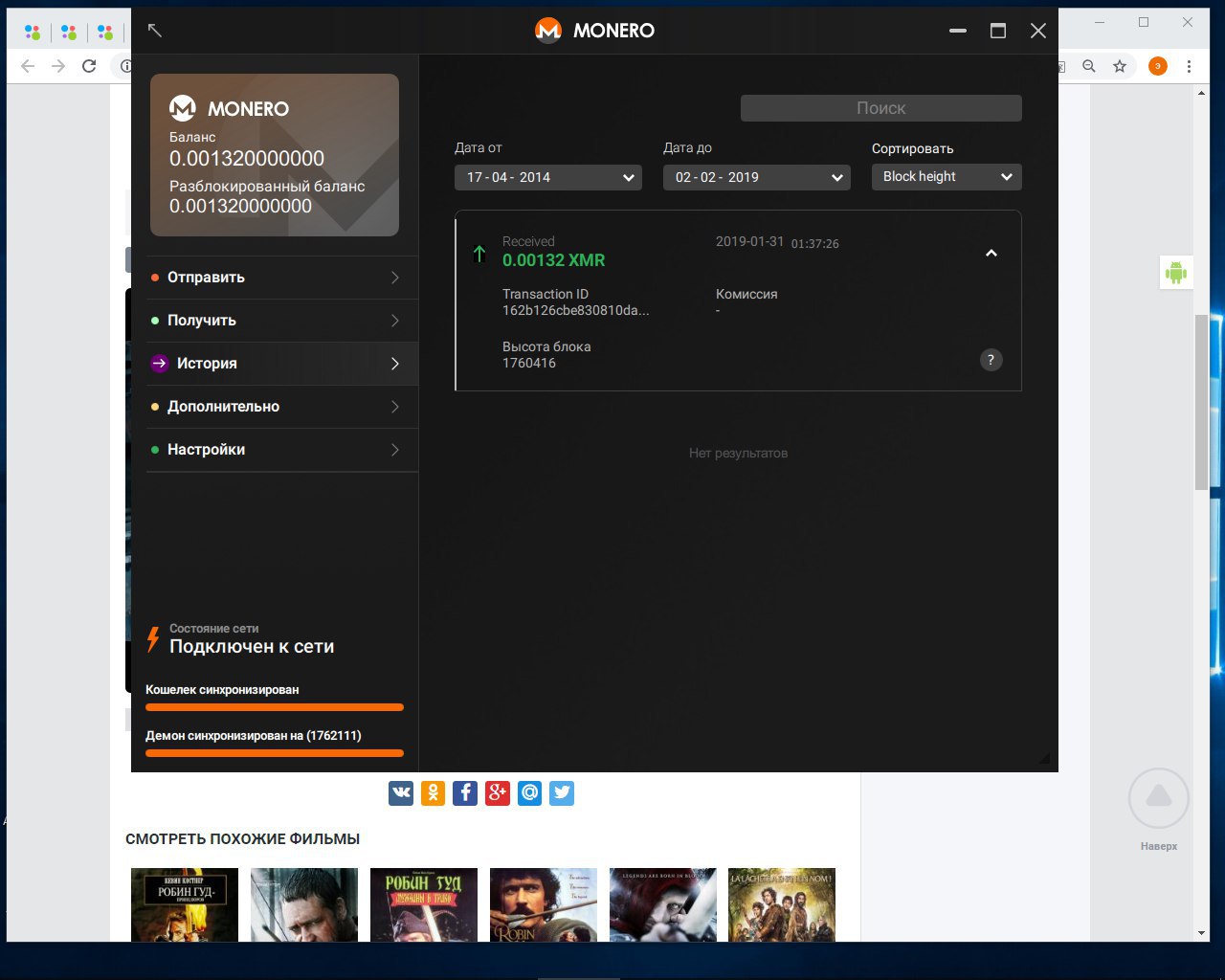Click the СМОТРЕТЬ ПОХОЖИЕ ФИЛЬМЫ heading

pyautogui.click(x=243, y=839)
